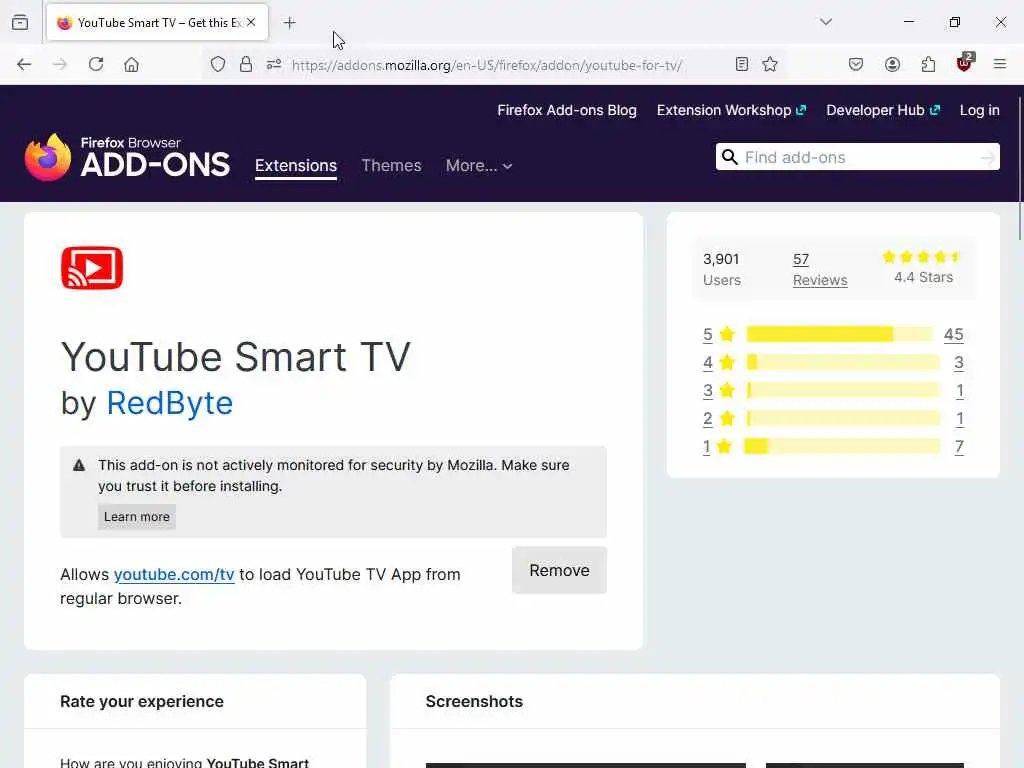
Task: Close the YouTube Smart TV tab
Action: pyautogui.click(x=251, y=22)
